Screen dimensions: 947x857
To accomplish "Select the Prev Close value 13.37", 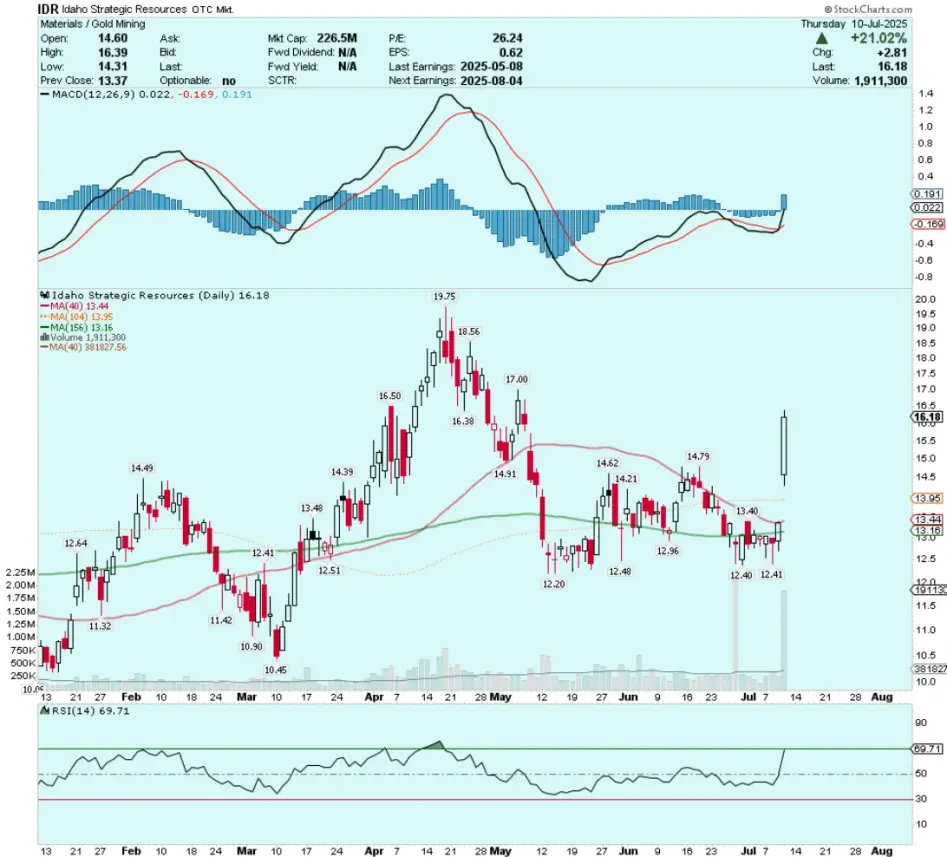I will pyautogui.click(x=112, y=81).
